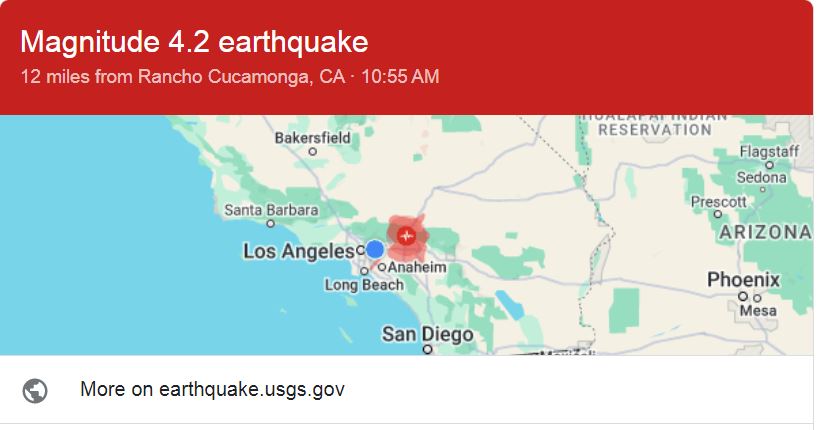Click the globe icon beside the USGS link
Screen dimensions: 819x430
point(35,390)
